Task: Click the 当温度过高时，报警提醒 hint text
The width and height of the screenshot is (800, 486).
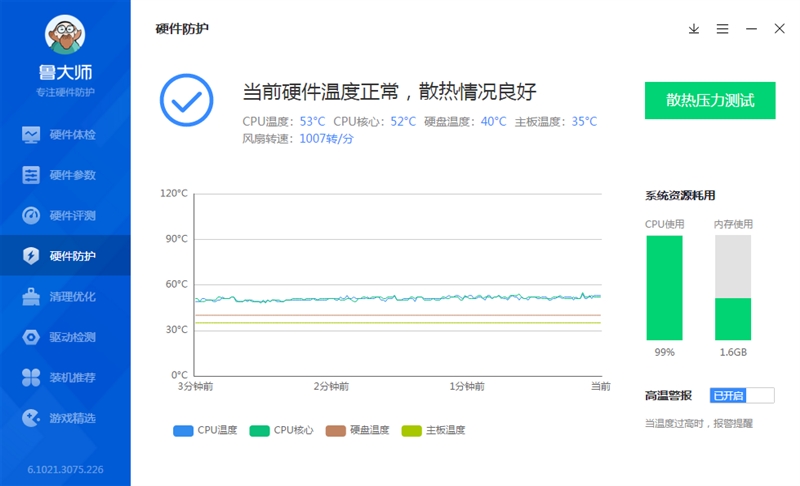Action: [x=698, y=423]
